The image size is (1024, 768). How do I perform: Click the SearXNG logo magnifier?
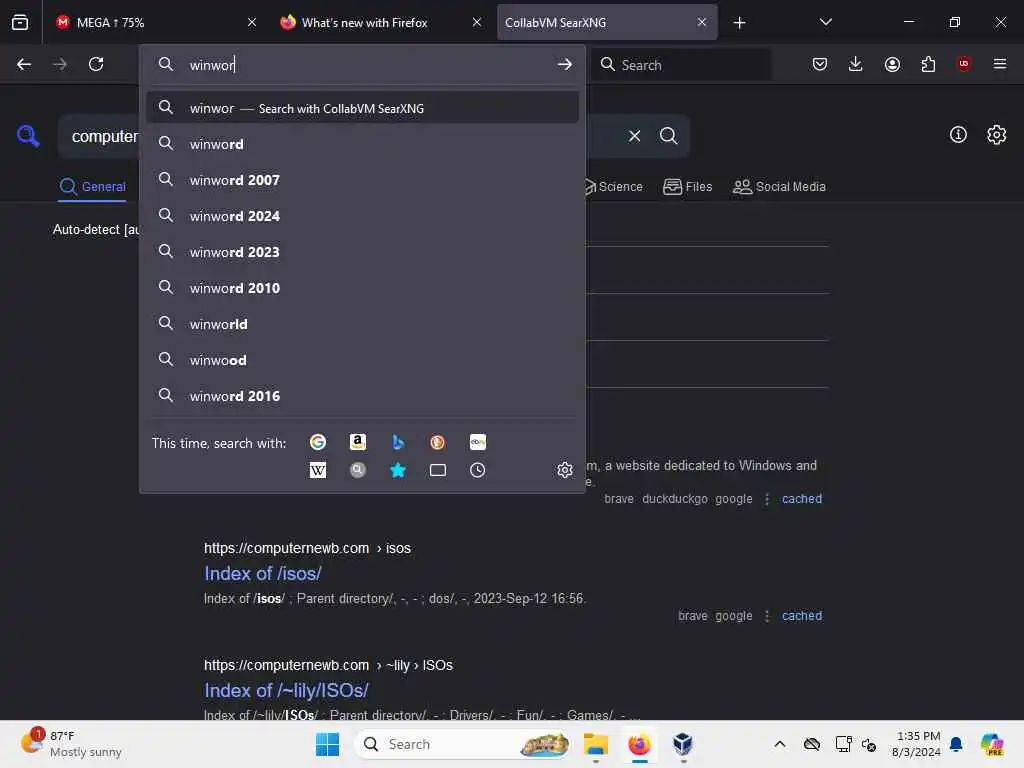(28, 136)
